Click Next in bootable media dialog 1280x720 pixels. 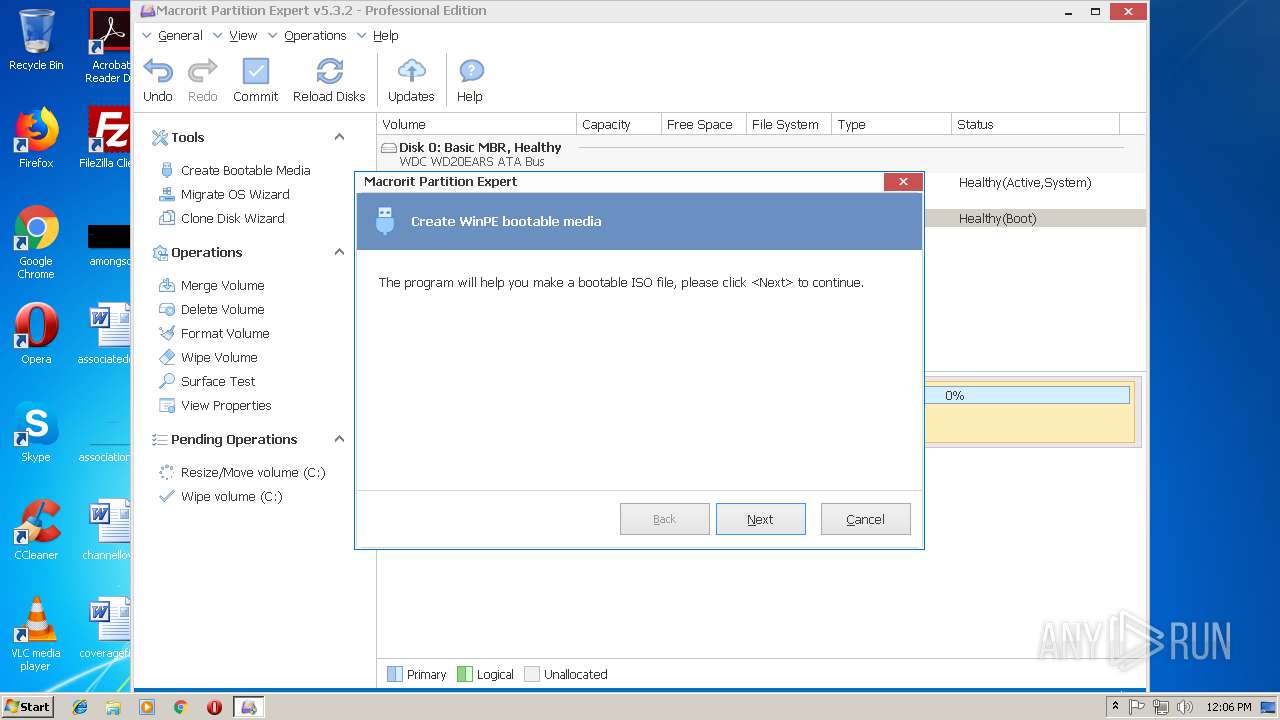(x=761, y=519)
